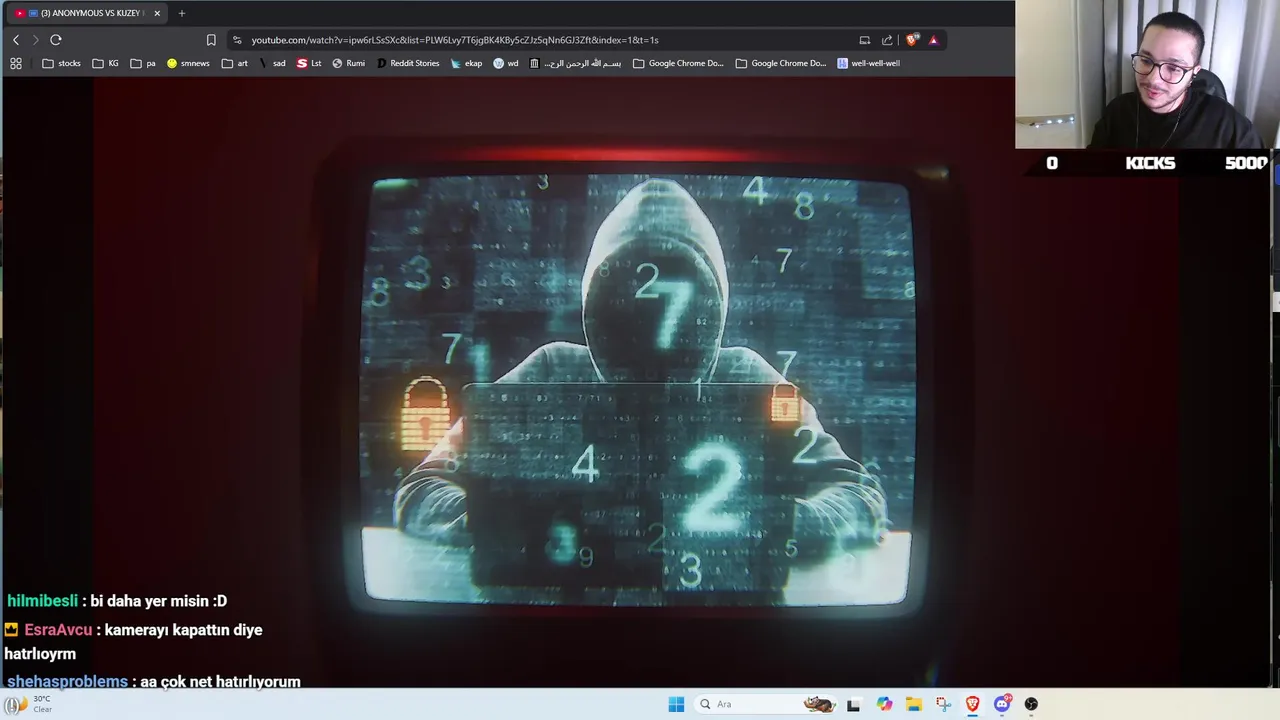1280x720 pixels.
Task: Open the art bookmark folder
Action: click(235, 63)
